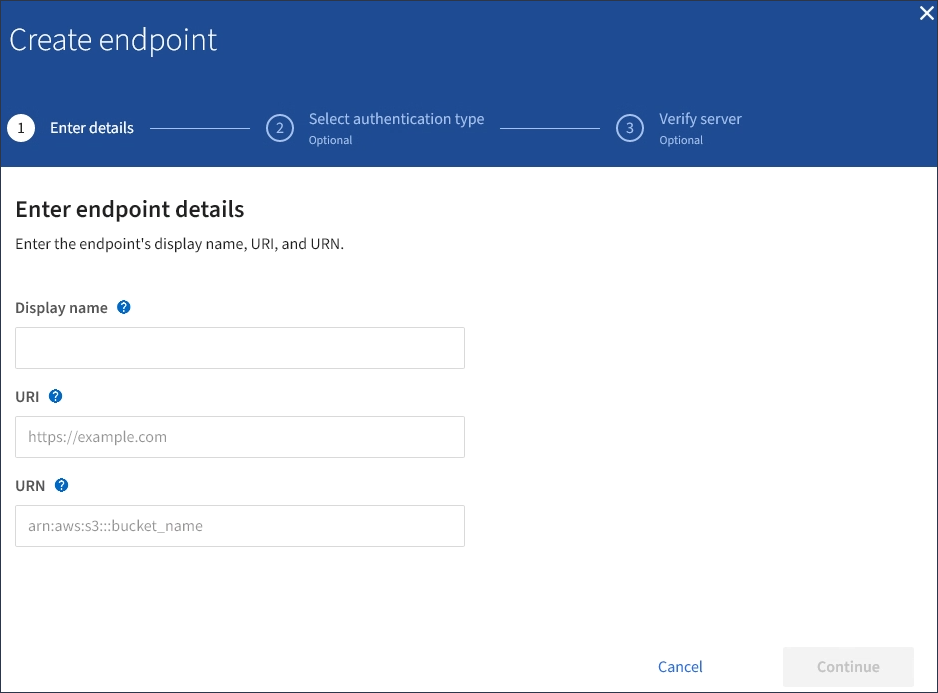This screenshot has width=938, height=693.
Task: Click the Display name help icon
Action: [x=124, y=308]
